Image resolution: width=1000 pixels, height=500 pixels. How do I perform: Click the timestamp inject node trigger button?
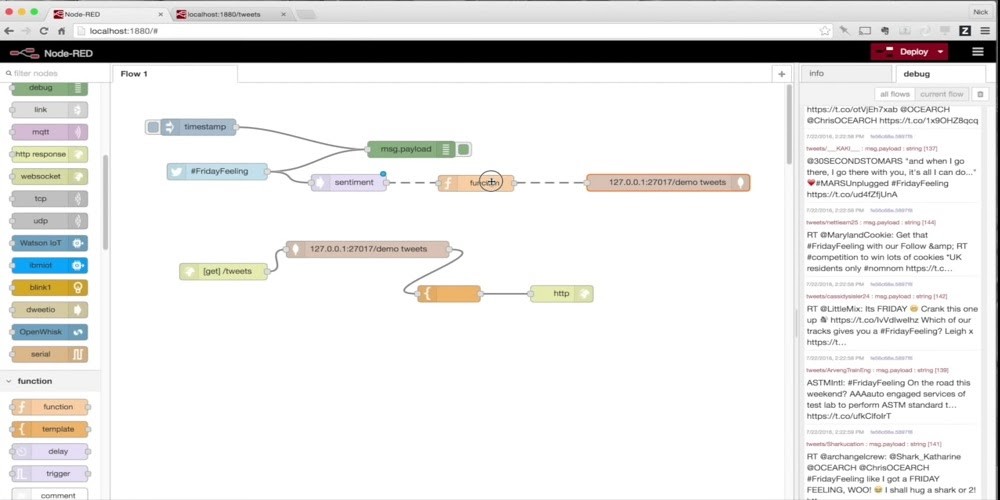(153, 127)
